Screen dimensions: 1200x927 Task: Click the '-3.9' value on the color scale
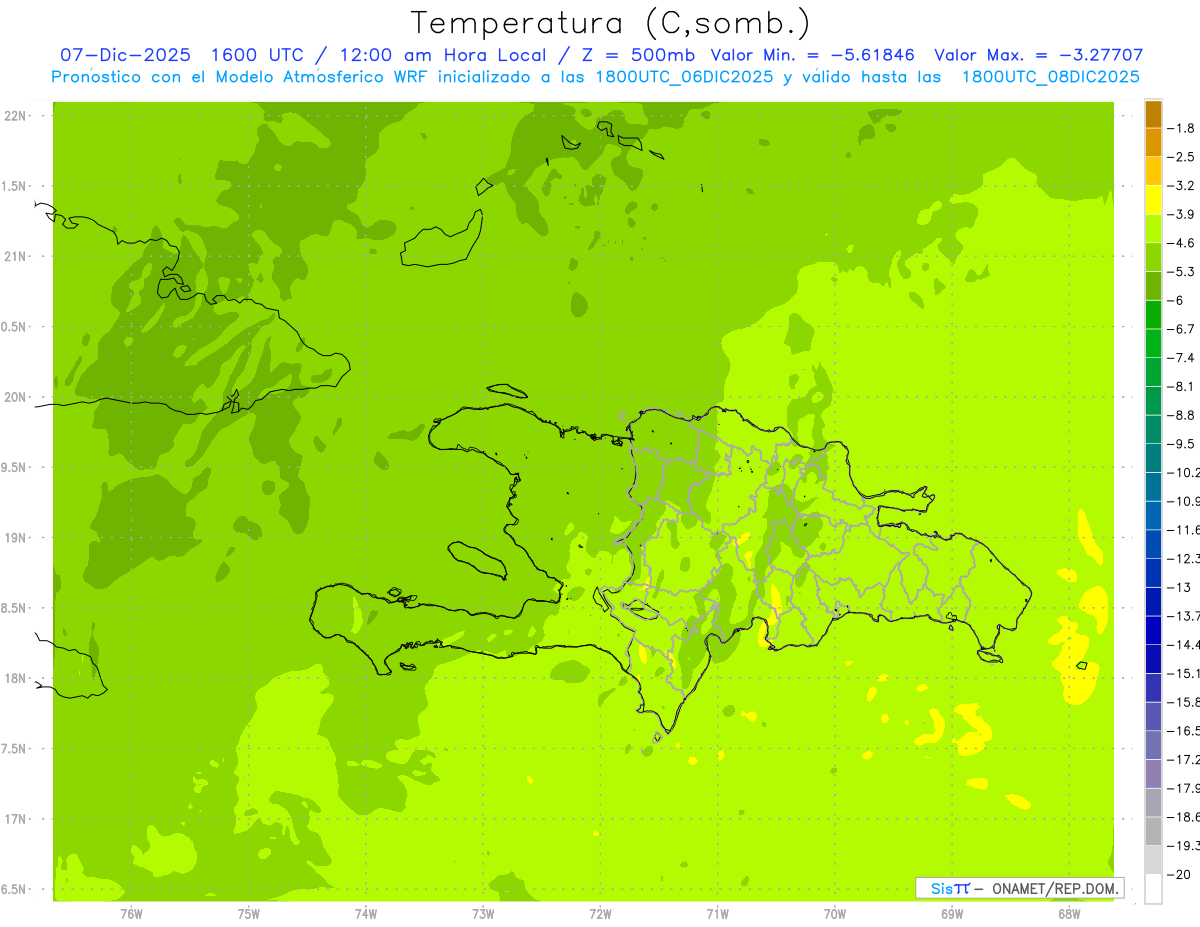point(1181,214)
